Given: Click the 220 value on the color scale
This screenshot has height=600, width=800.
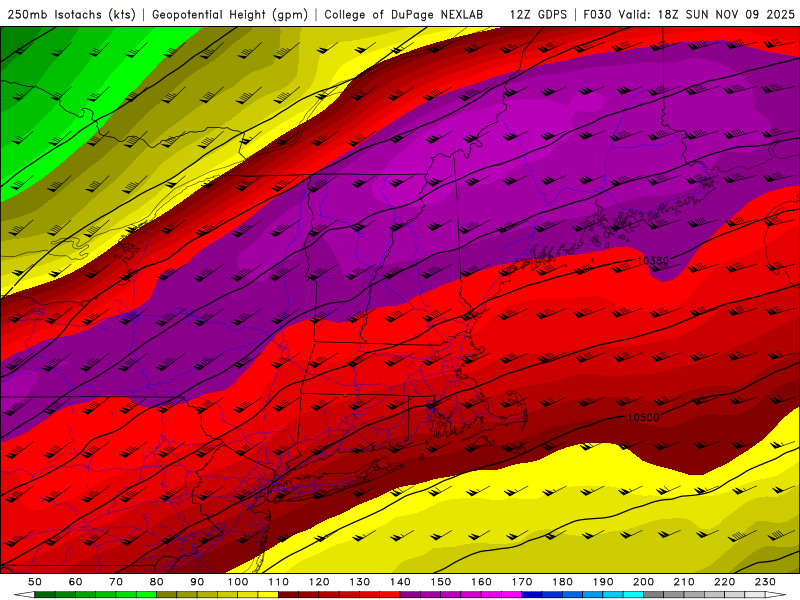Looking at the screenshot, I should [x=724, y=582].
